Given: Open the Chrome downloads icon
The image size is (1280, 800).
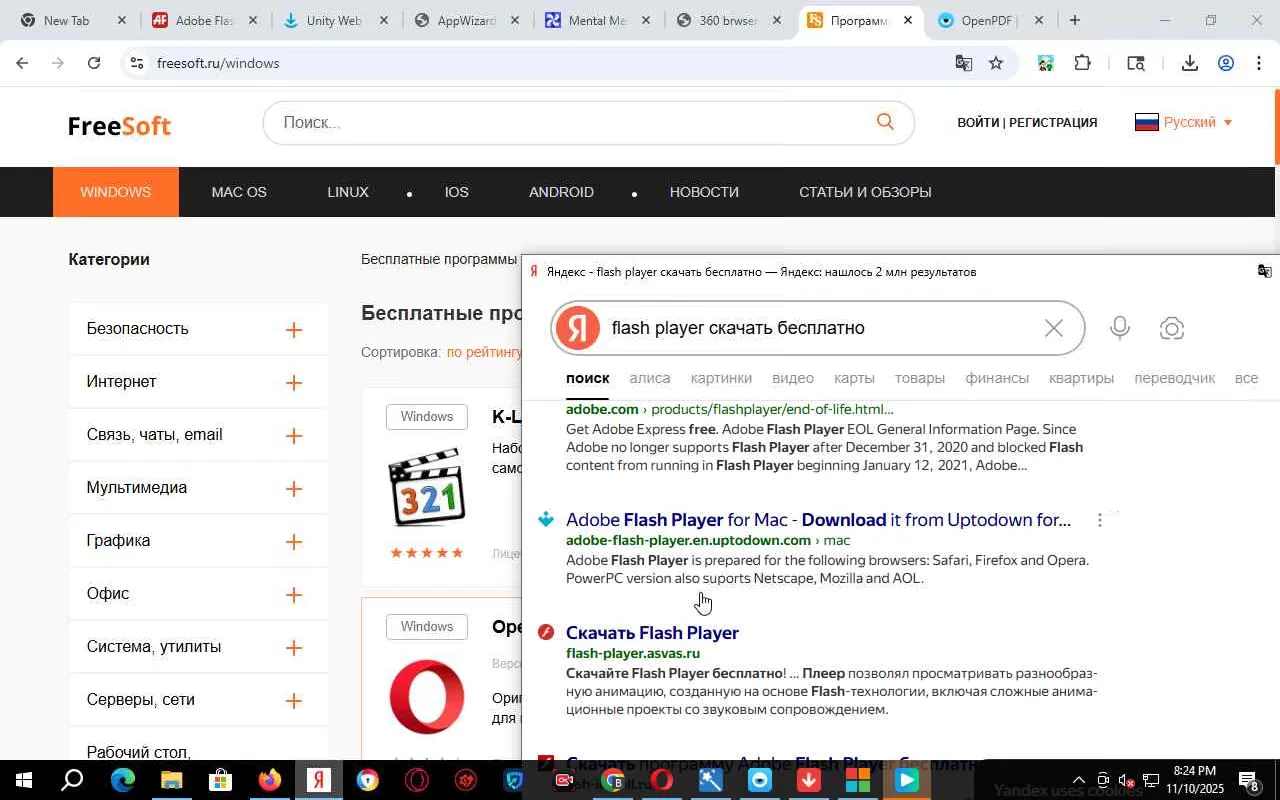Looking at the screenshot, I should point(1189,63).
